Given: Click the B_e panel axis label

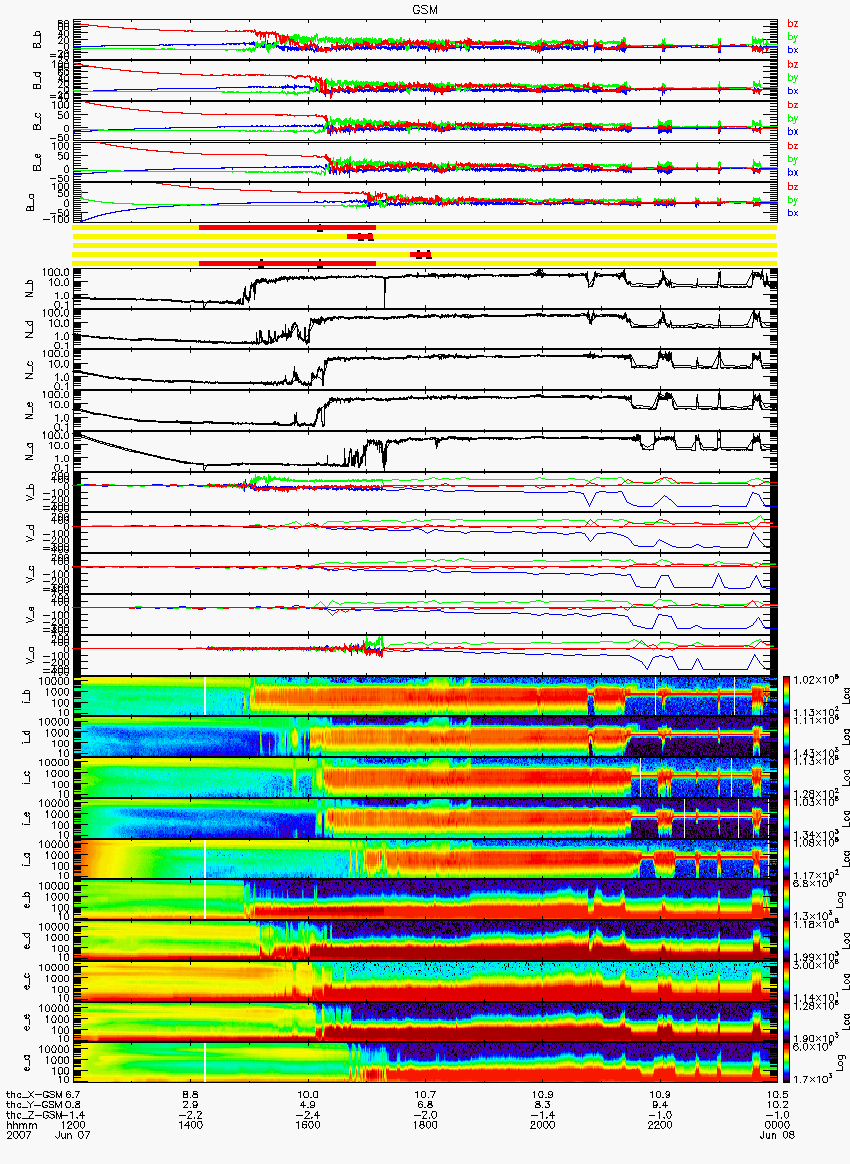Looking at the screenshot, I should (36, 163).
